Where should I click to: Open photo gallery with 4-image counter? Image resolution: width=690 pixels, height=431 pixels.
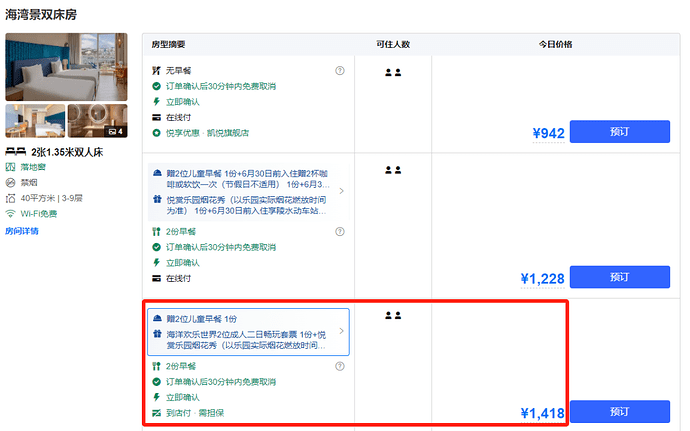(x=98, y=121)
